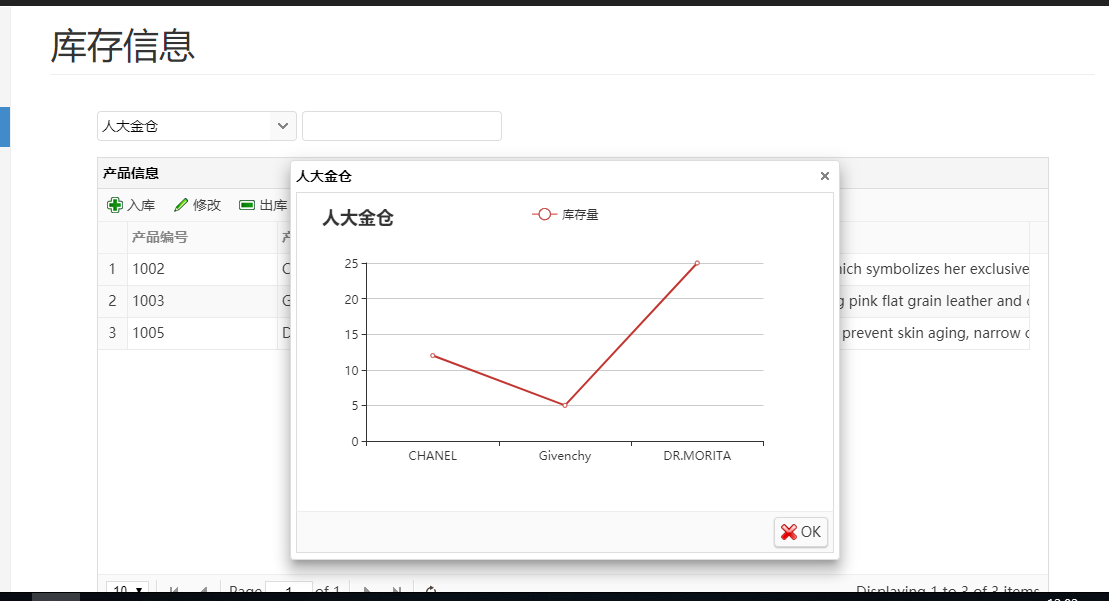Click the empty search box beside the warehouse selector
The width and height of the screenshot is (1109, 601).
(402, 126)
